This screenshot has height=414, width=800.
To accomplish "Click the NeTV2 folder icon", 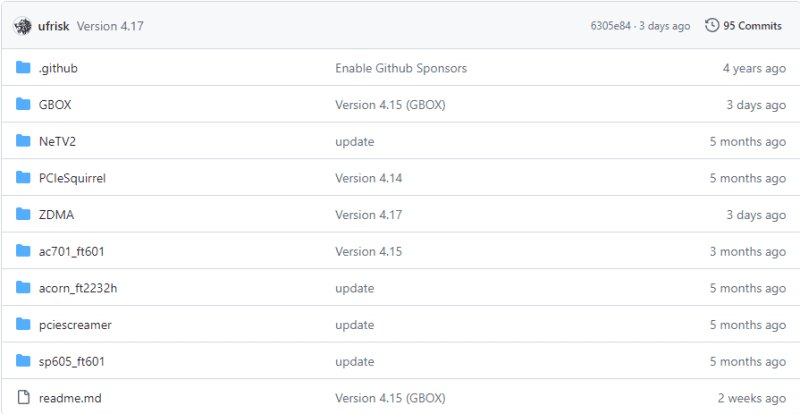I will click(x=24, y=141).
